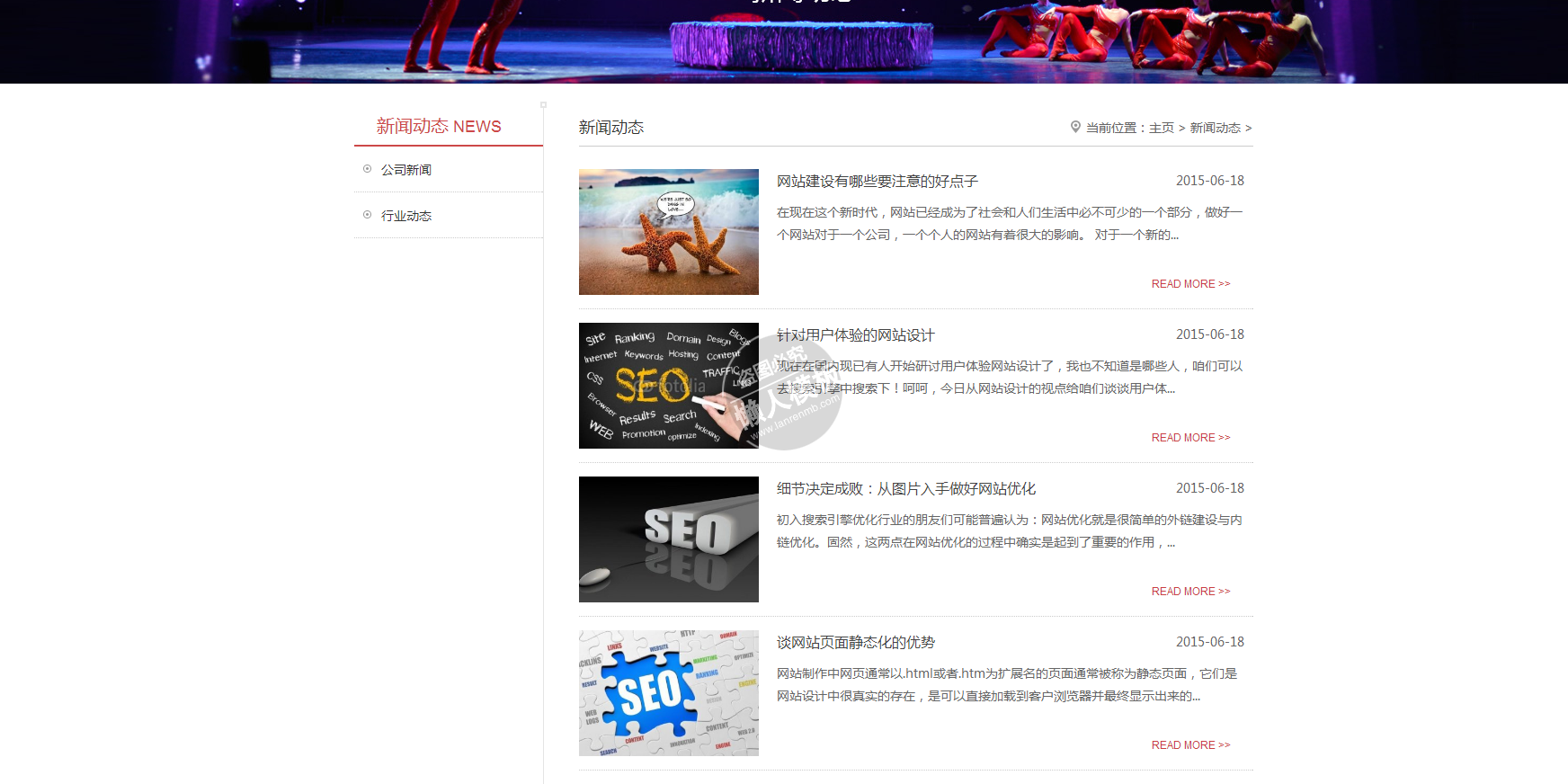Click READ MORE under 针对用户体验的网站设计
The height and width of the screenshot is (784, 1568).
(1190, 438)
